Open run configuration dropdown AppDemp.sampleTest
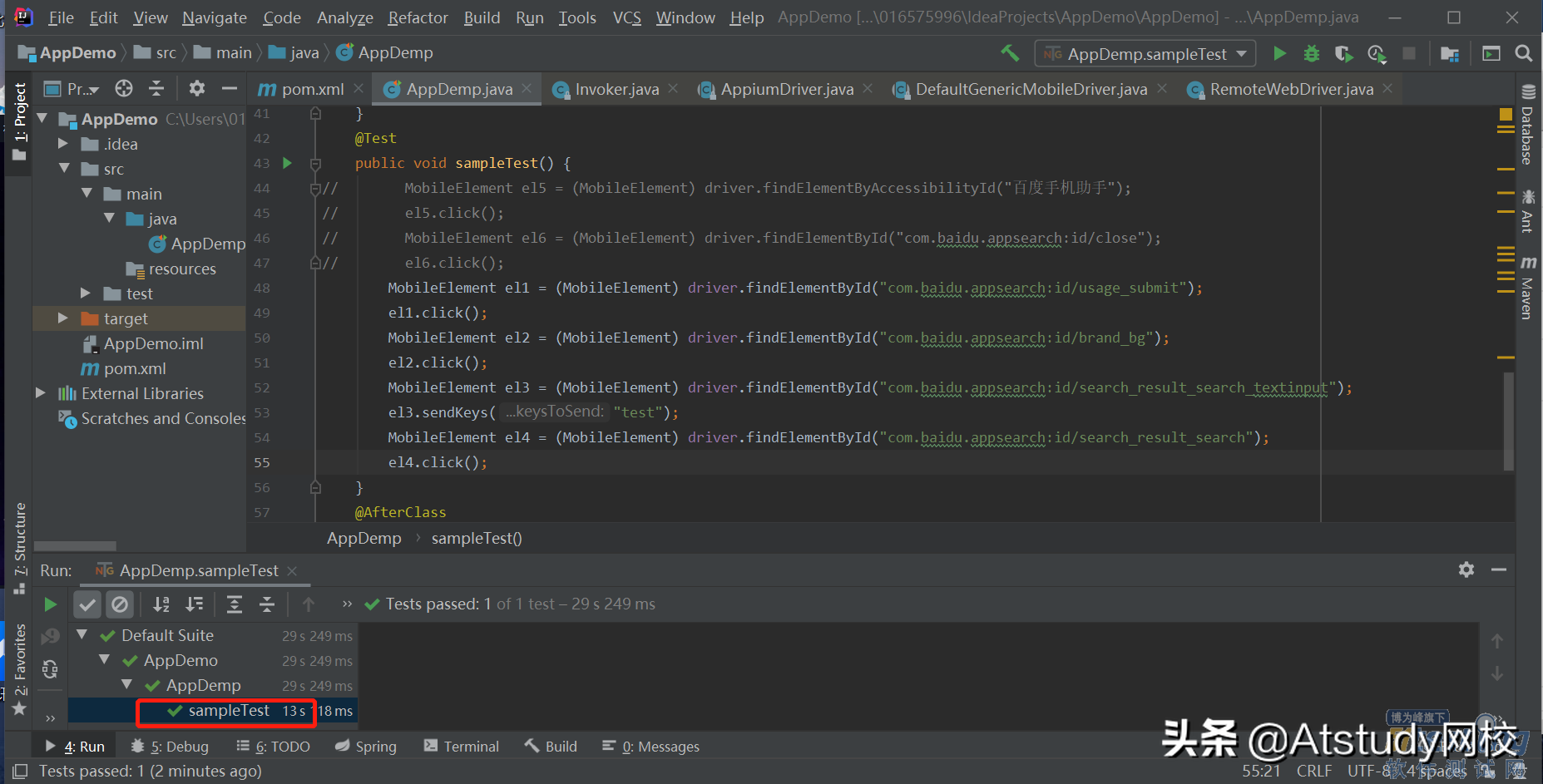 pyautogui.click(x=1145, y=54)
